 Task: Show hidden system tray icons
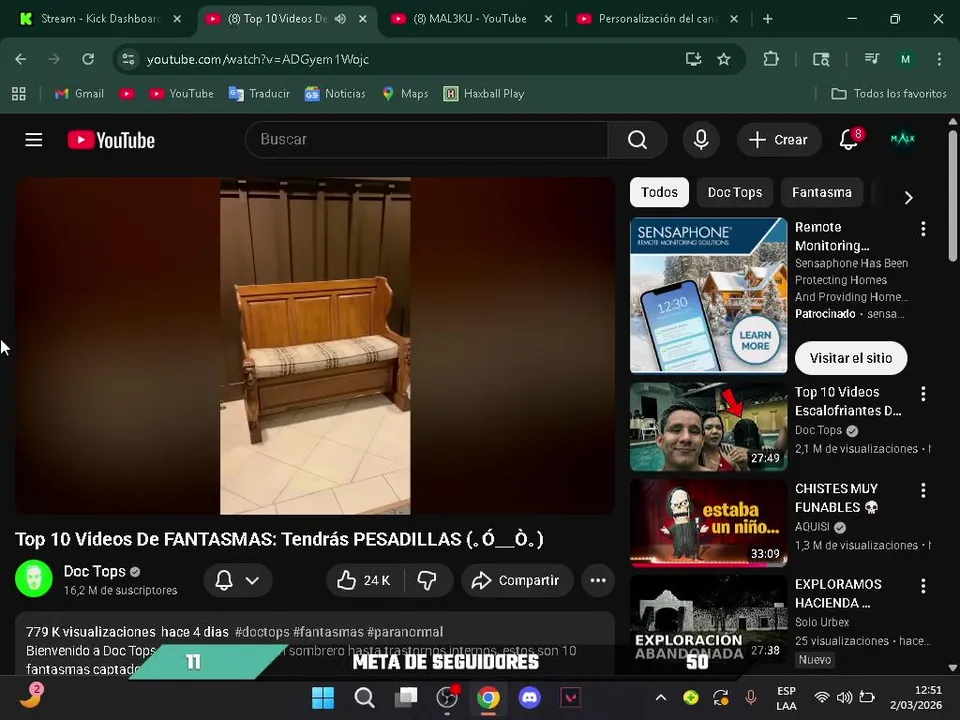click(x=661, y=697)
